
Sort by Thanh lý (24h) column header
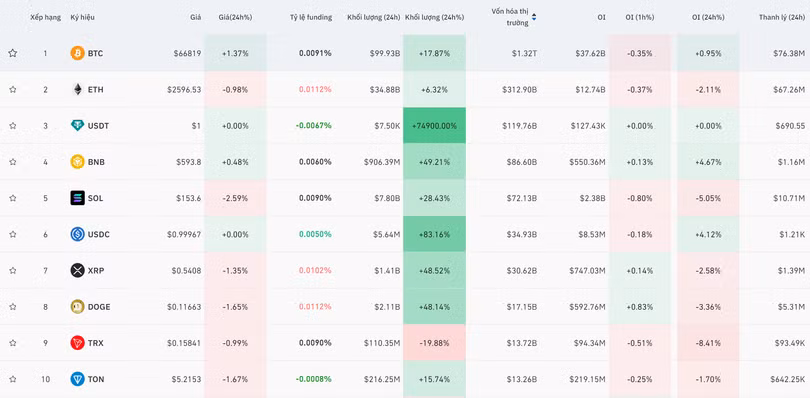click(782, 17)
